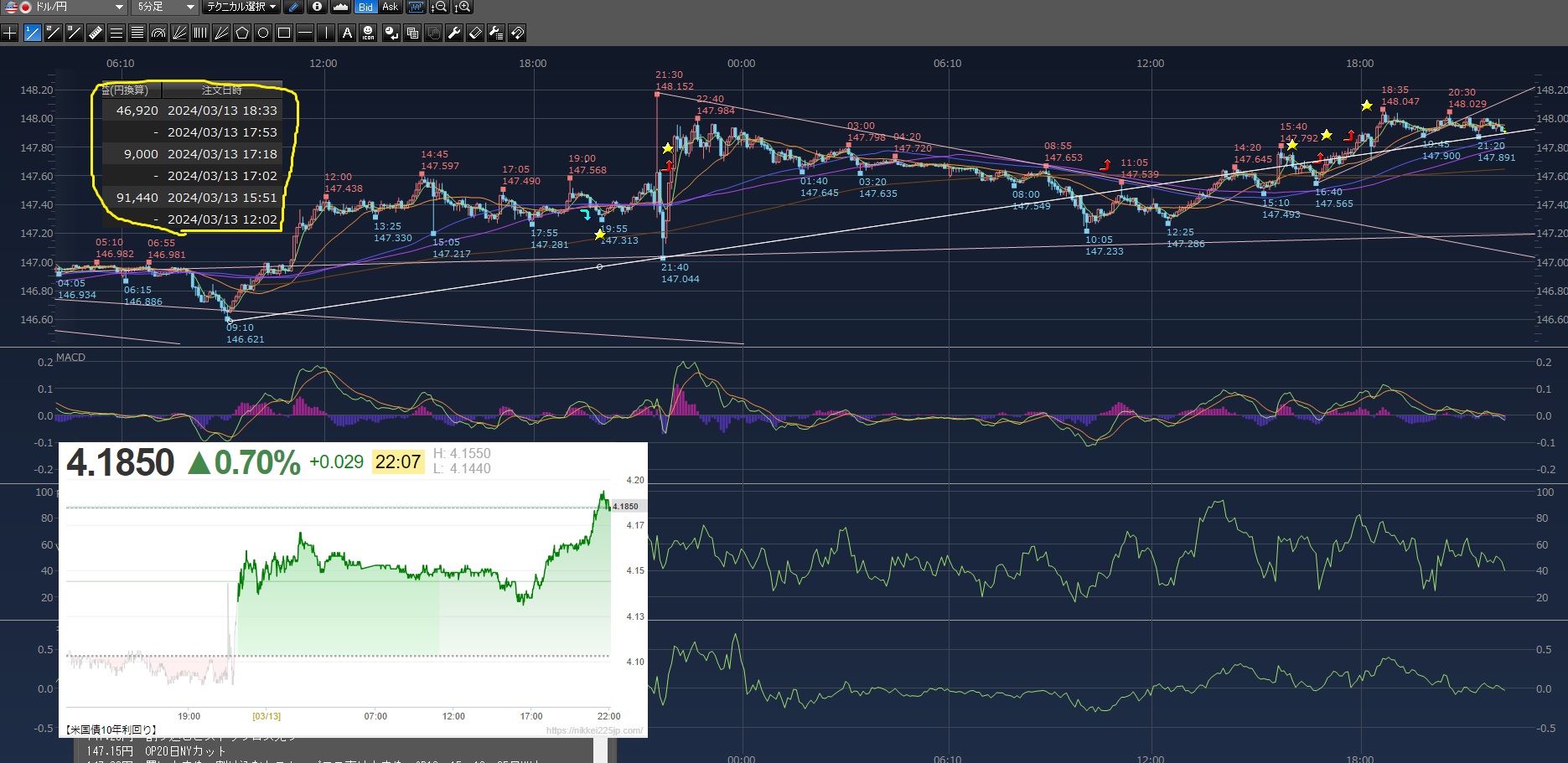
Task: Switch chart price to Bid
Action: [x=365, y=7]
